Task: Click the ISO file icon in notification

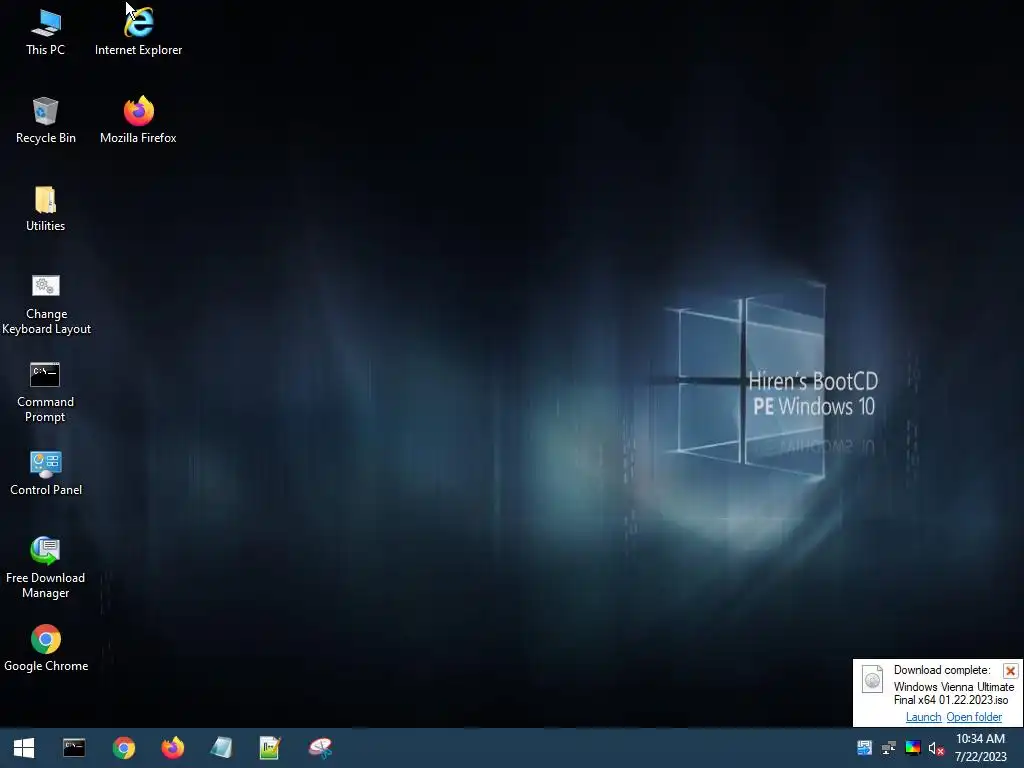Action: [872, 680]
